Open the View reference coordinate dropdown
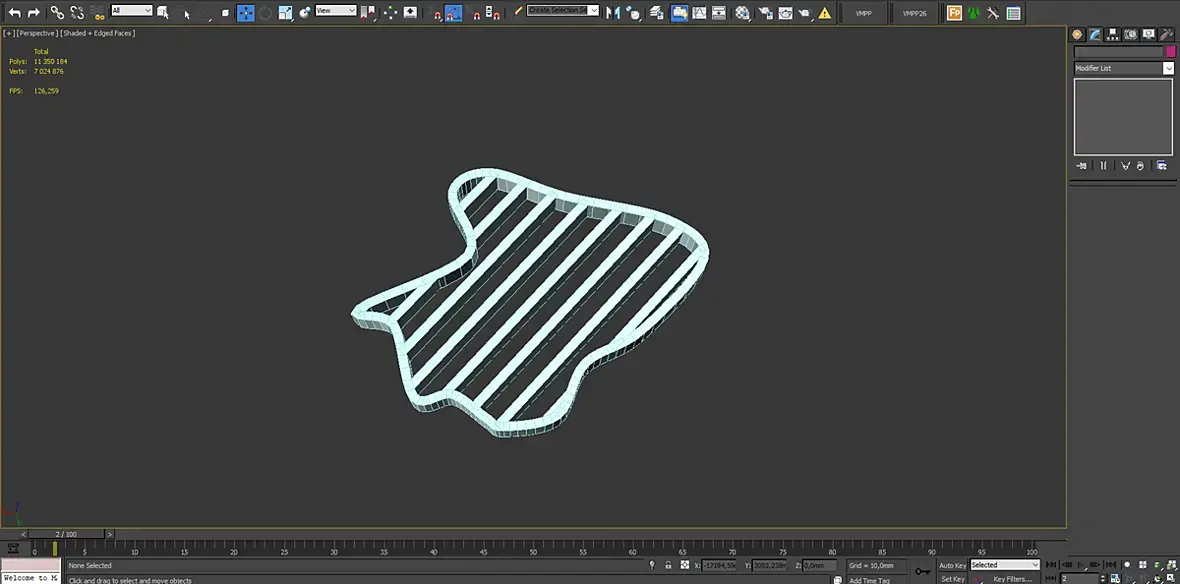The width and height of the screenshot is (1180, 584). [x=336, y=11]
